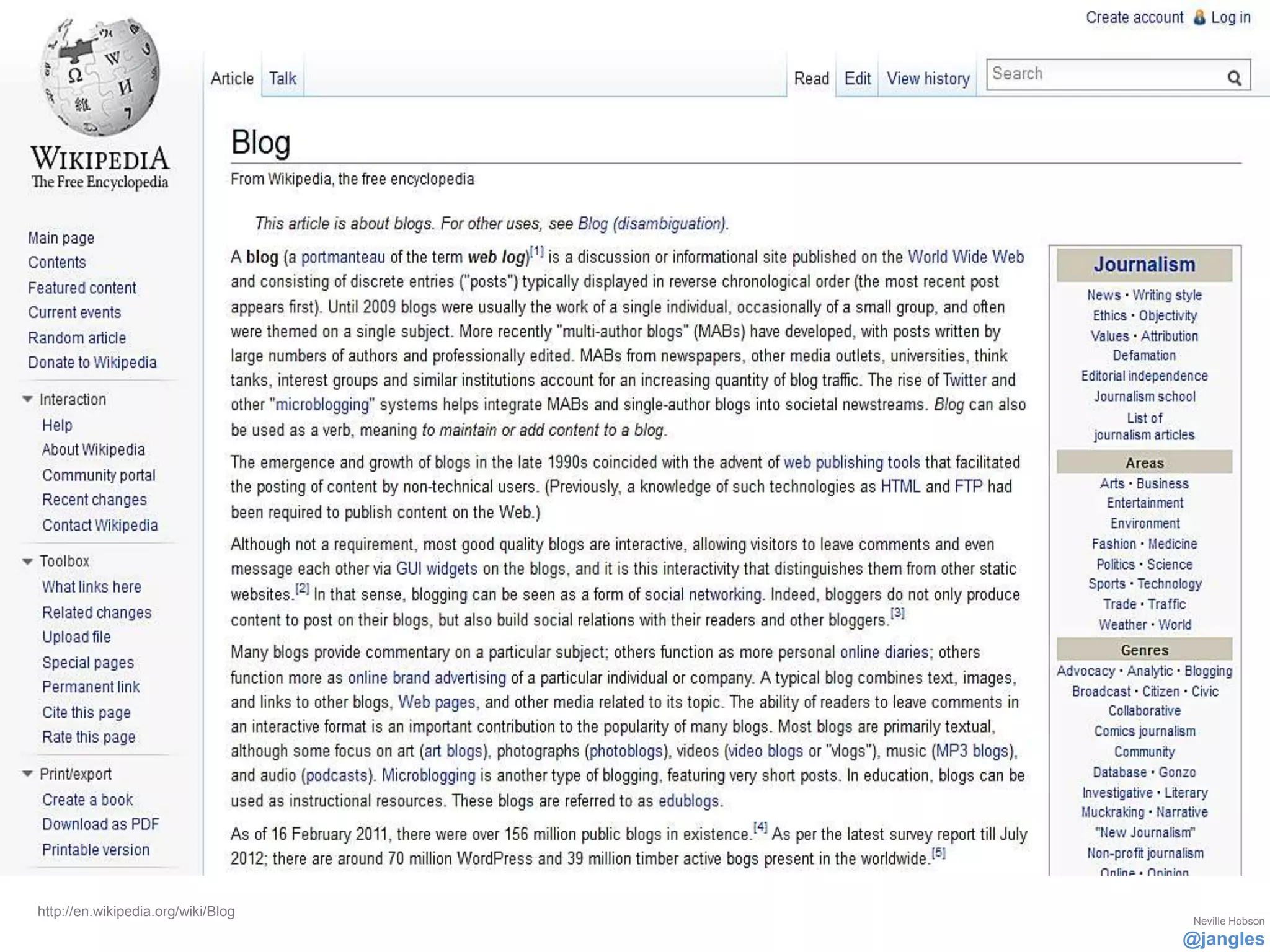Open Cite this page link

(86, 713)
